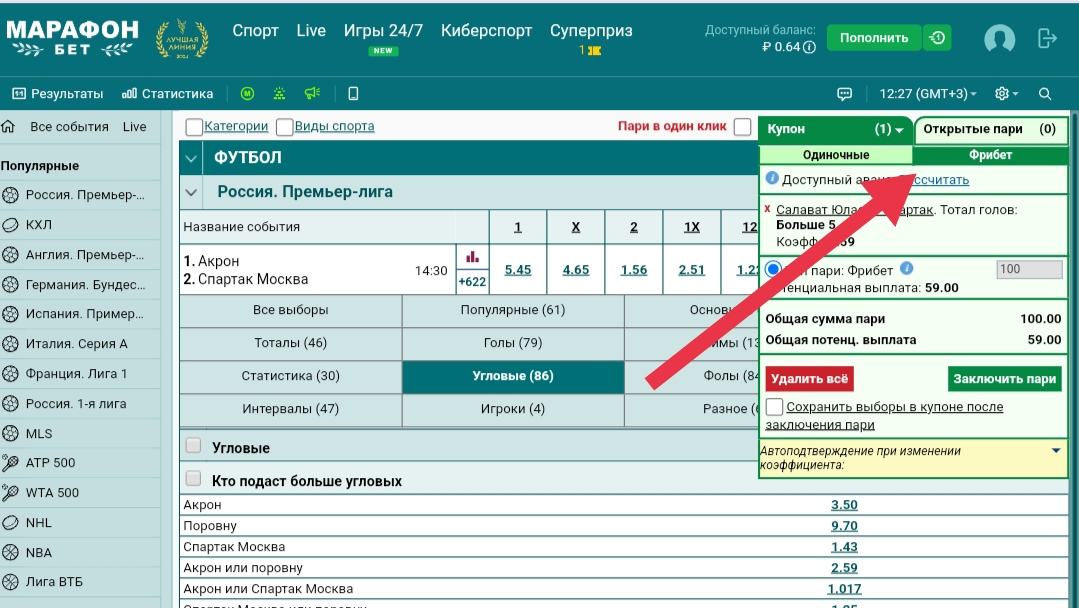Click the user profile avatar icon
This screenshot has width=1079, height=608.
click(x=999, y=39)
